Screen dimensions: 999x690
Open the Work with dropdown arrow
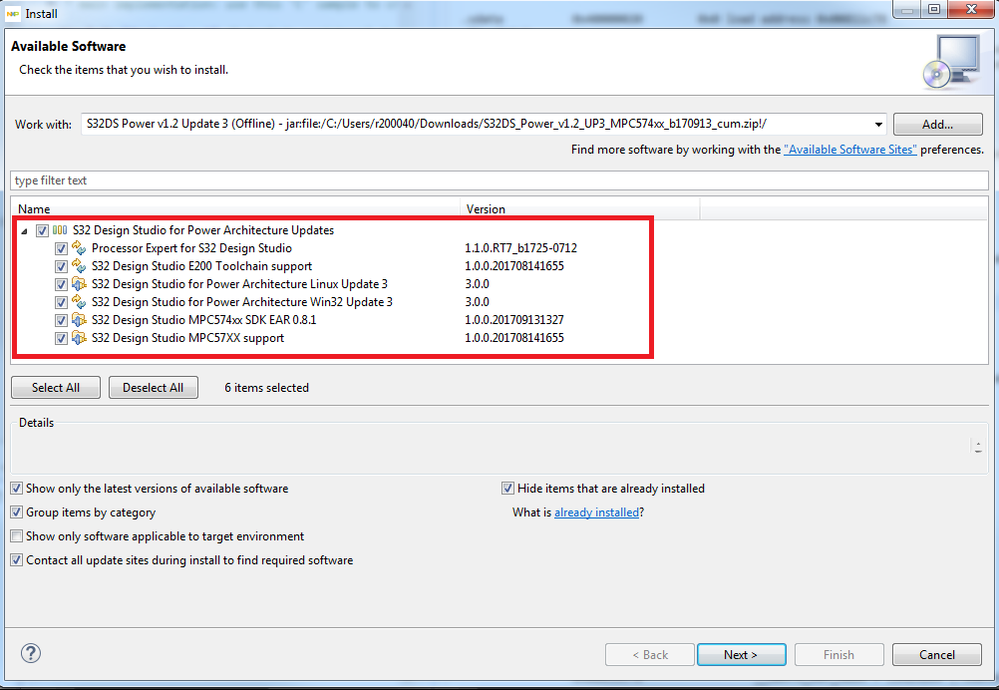click(x=879, y=124)
